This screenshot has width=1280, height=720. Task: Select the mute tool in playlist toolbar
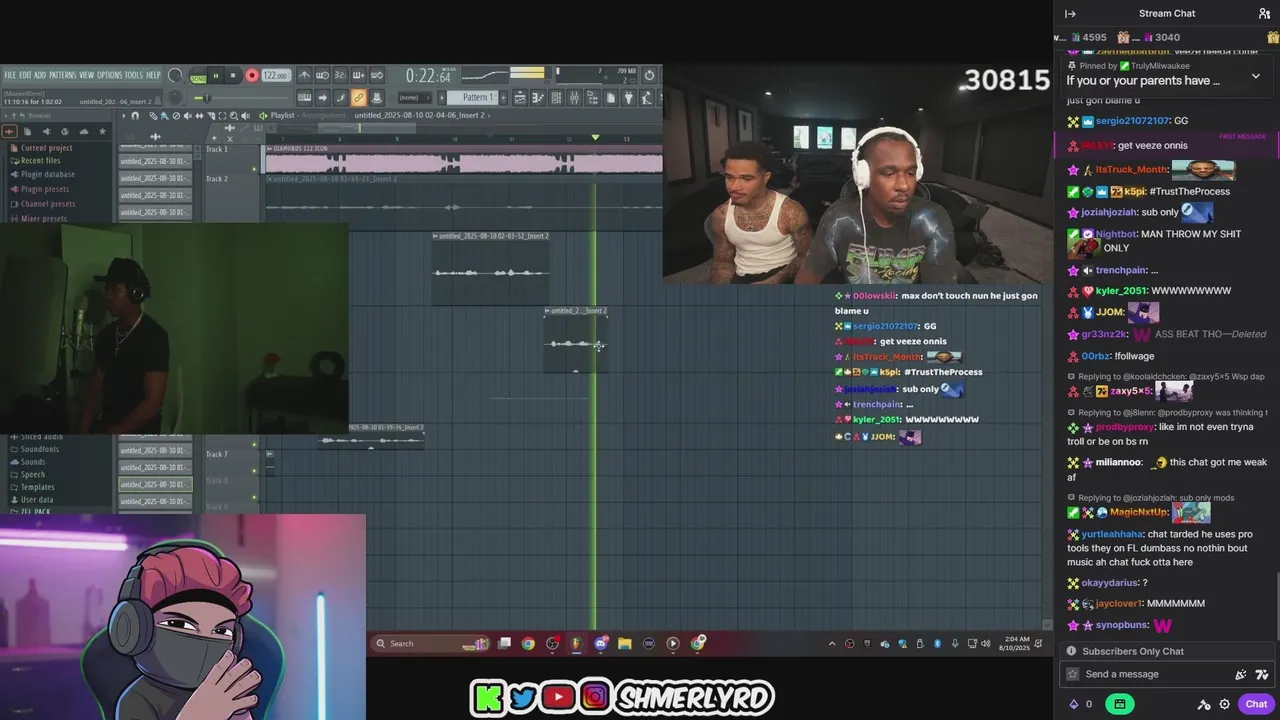pos(188,116)
